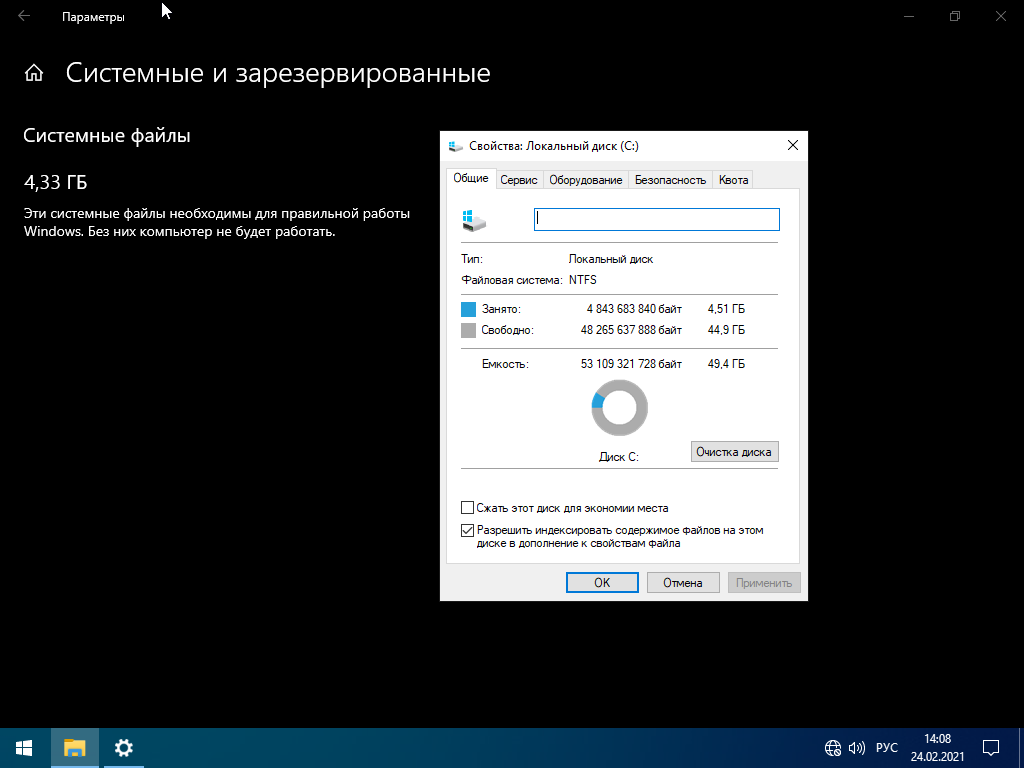Click the Очистка диска button
The image size is (1024, 768).
point(734,452)
